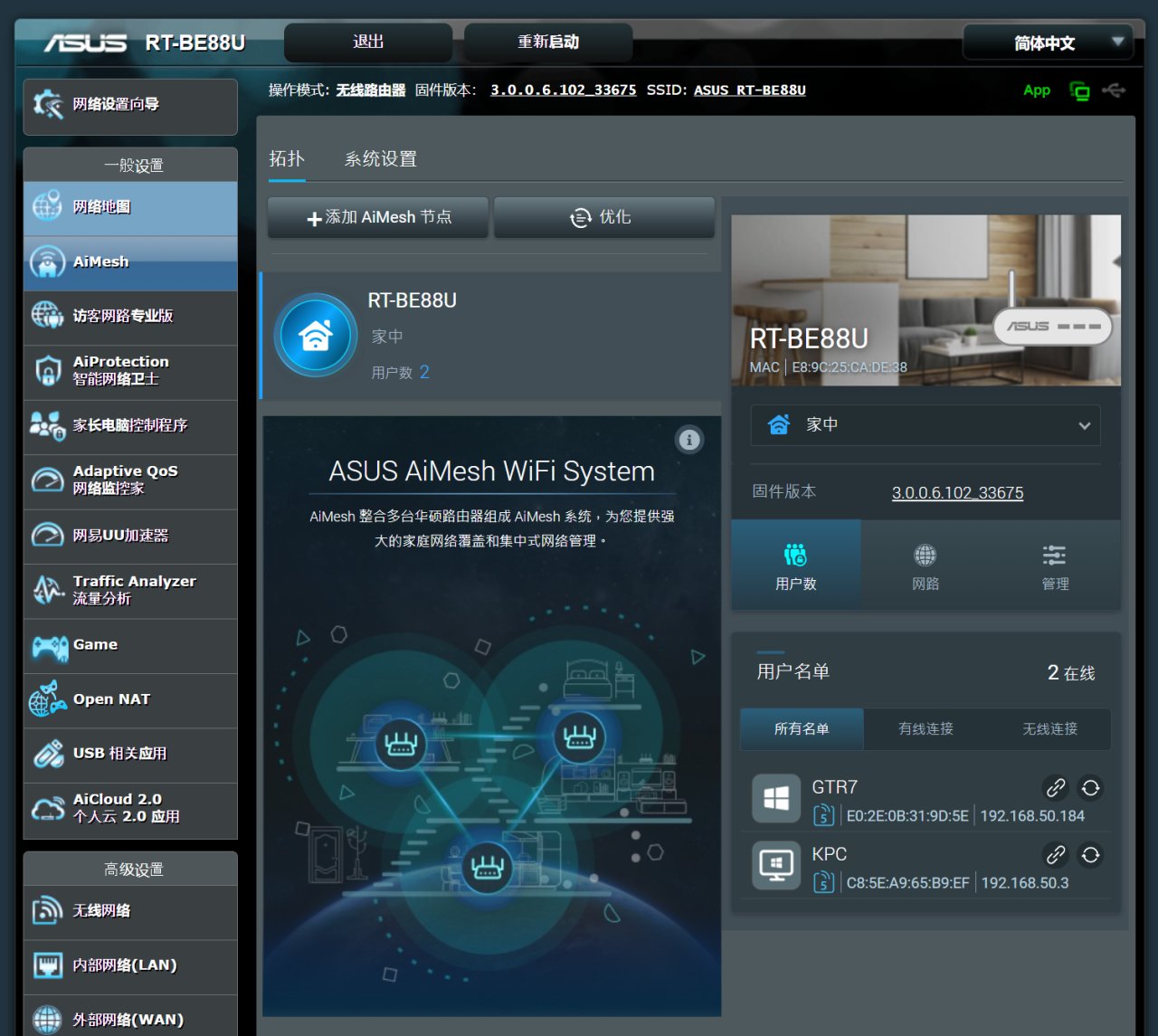Click KPC IP address 192.168.50.3
The image size is (1158, 1036).
point(1025,883)
